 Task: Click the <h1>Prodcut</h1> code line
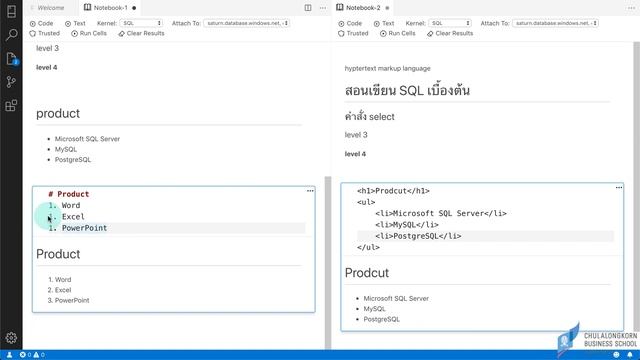393,191
